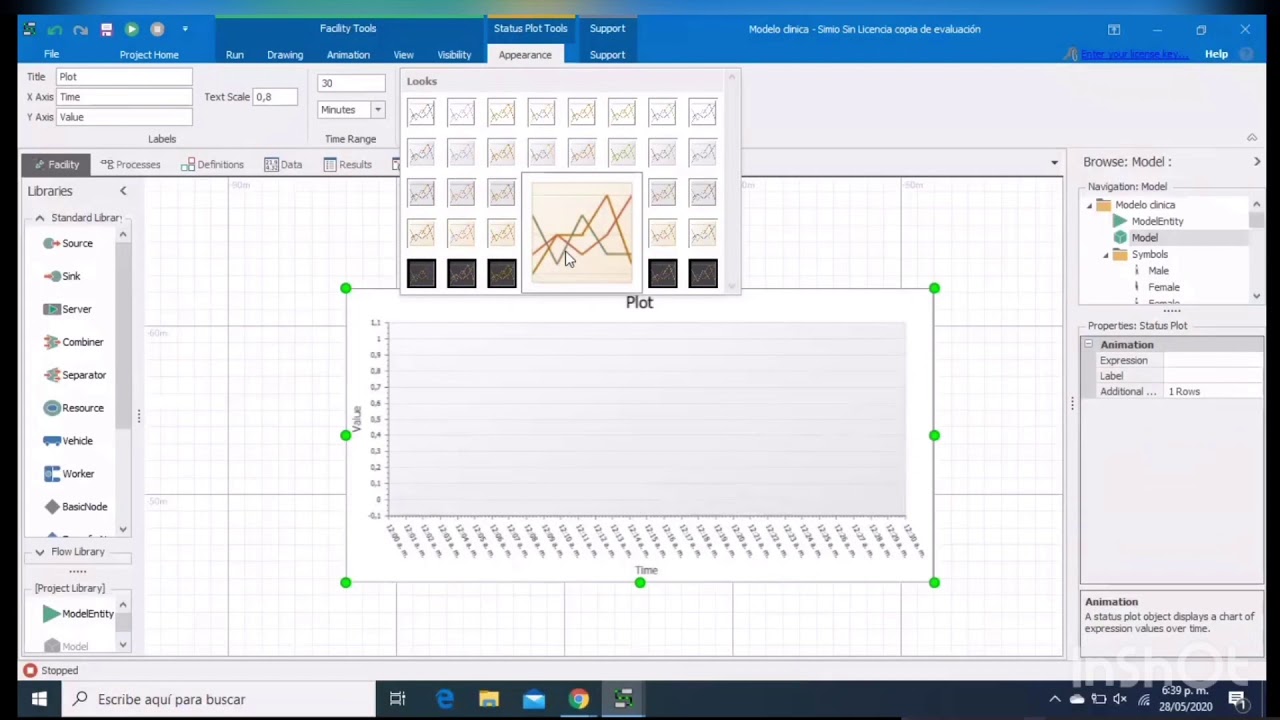This screenshot has height=720, width=1280.
Task: Click the Expression property value field
Action: (1213, 360)
